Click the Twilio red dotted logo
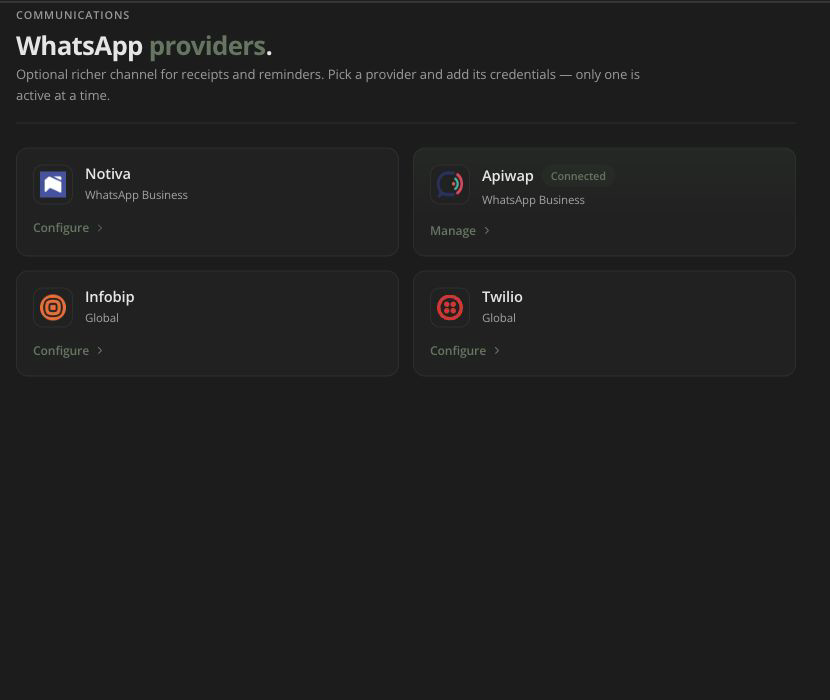830x700 pixels. 450,307
